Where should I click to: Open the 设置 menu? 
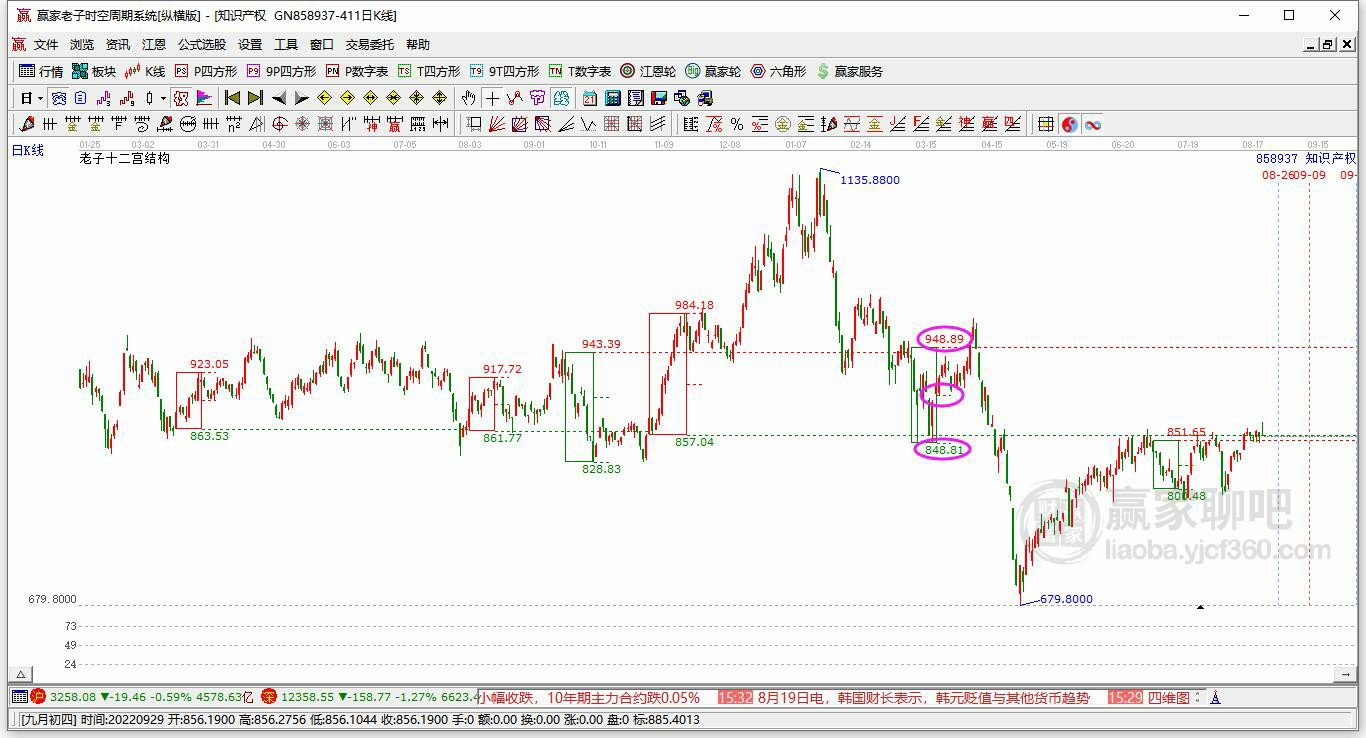[250, 45]
